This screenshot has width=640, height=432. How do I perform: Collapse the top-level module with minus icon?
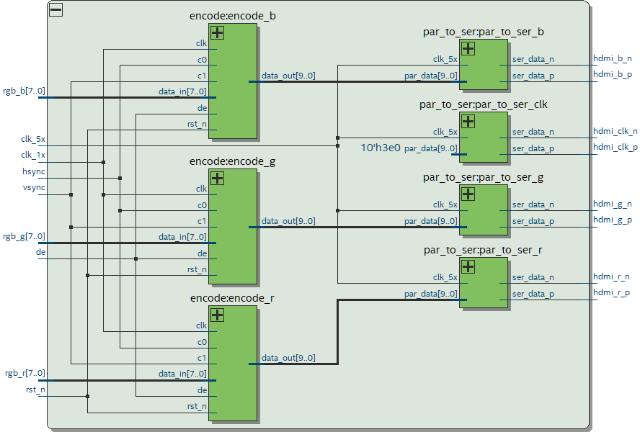click(56, 10)
